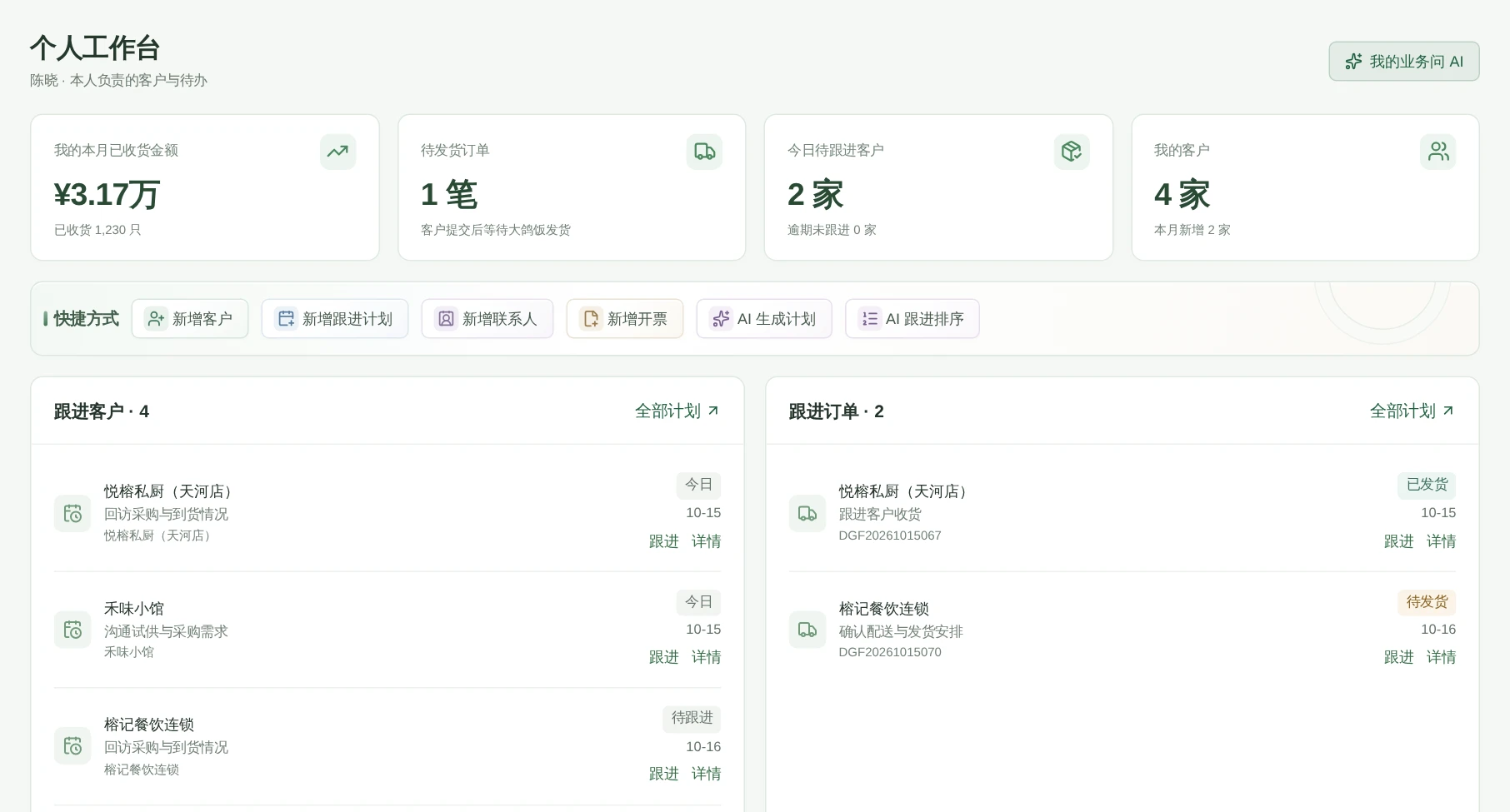Open 详情 for 榕记餐饮连锁 customer row
This screenshot has height=812, width=1510.
coord(707,774)
